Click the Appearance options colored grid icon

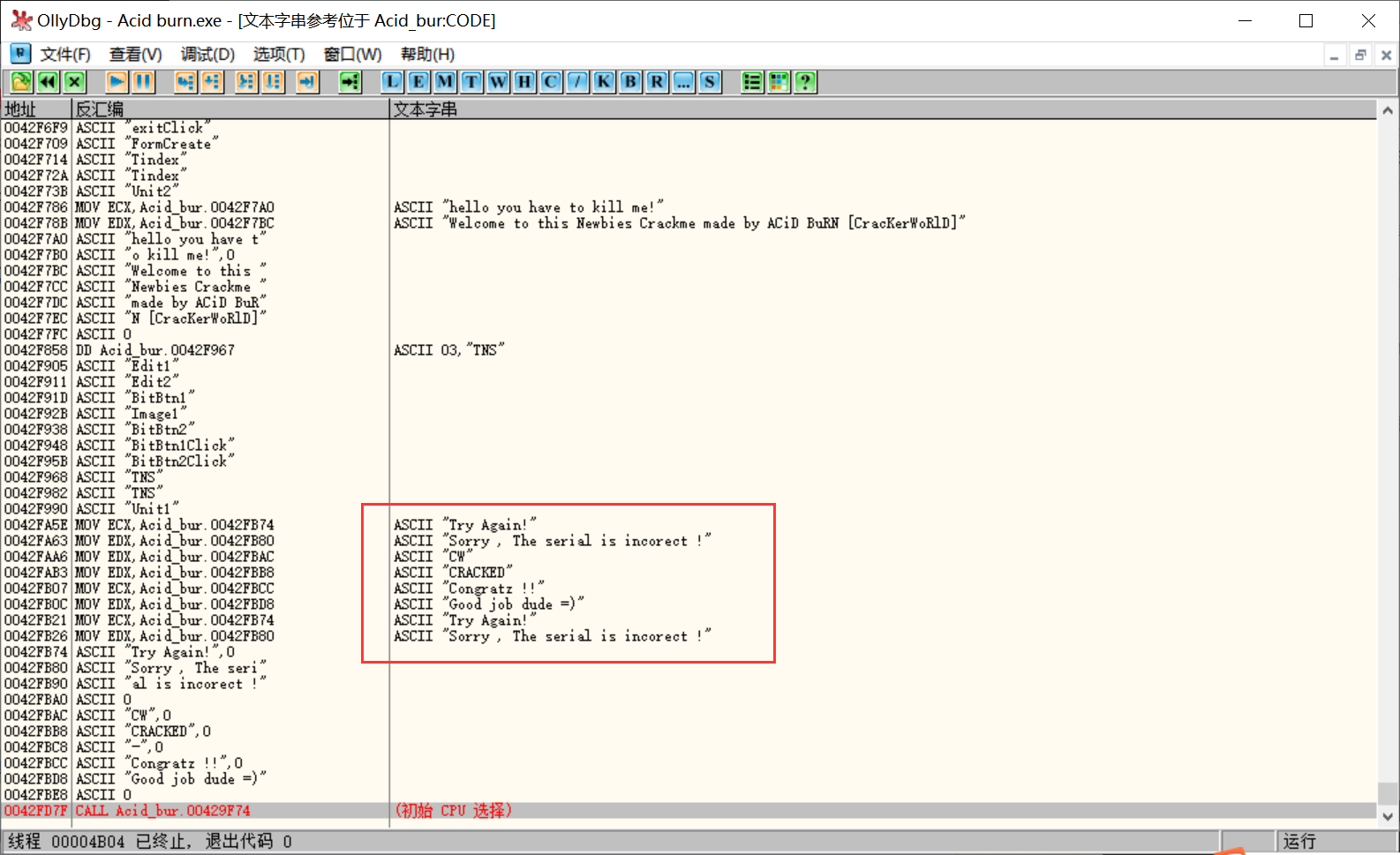pos(779,82)
